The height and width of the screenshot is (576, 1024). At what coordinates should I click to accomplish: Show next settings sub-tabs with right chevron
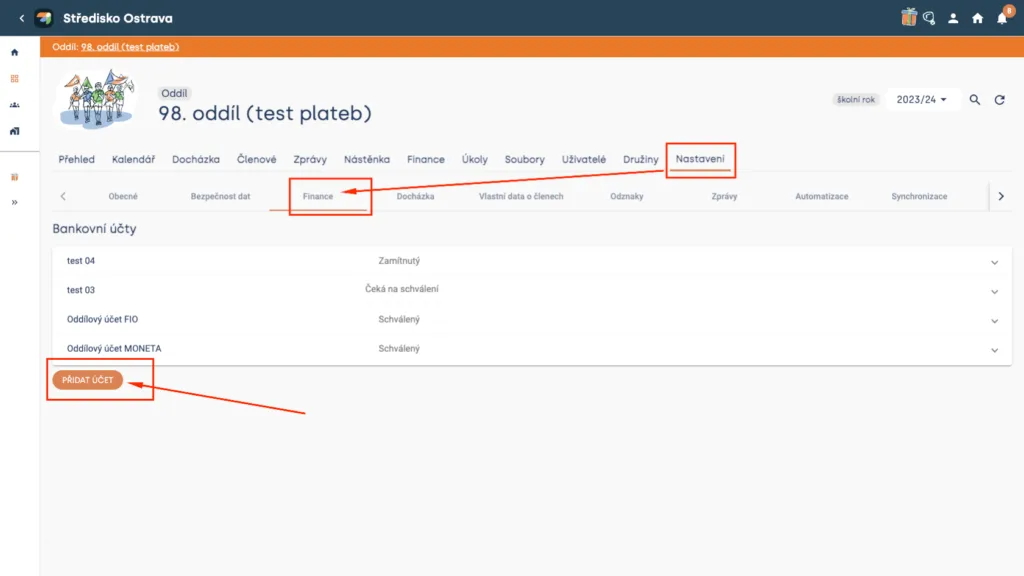coord(1001,196)
